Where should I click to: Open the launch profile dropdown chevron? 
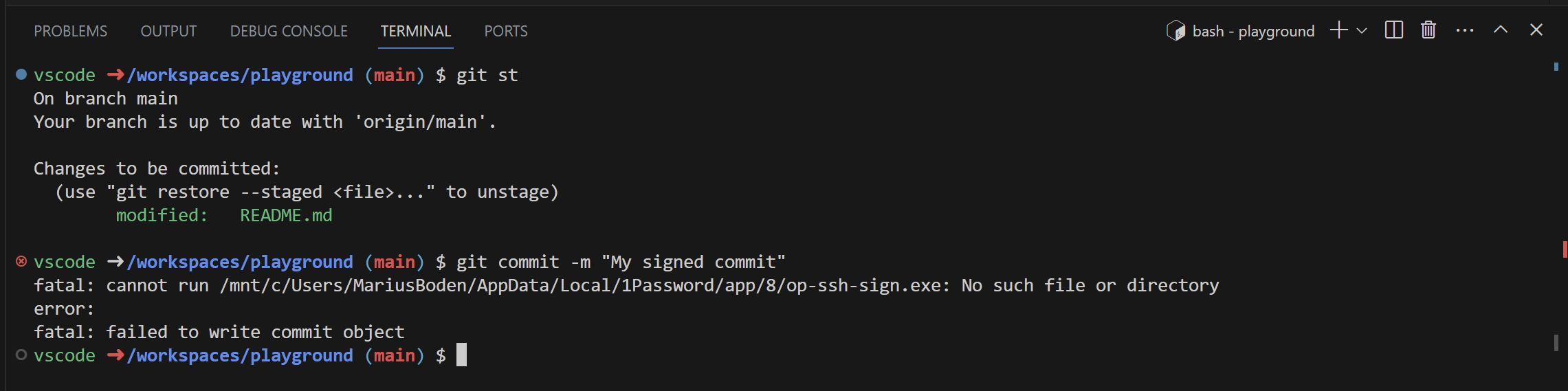click(1362, 31)
